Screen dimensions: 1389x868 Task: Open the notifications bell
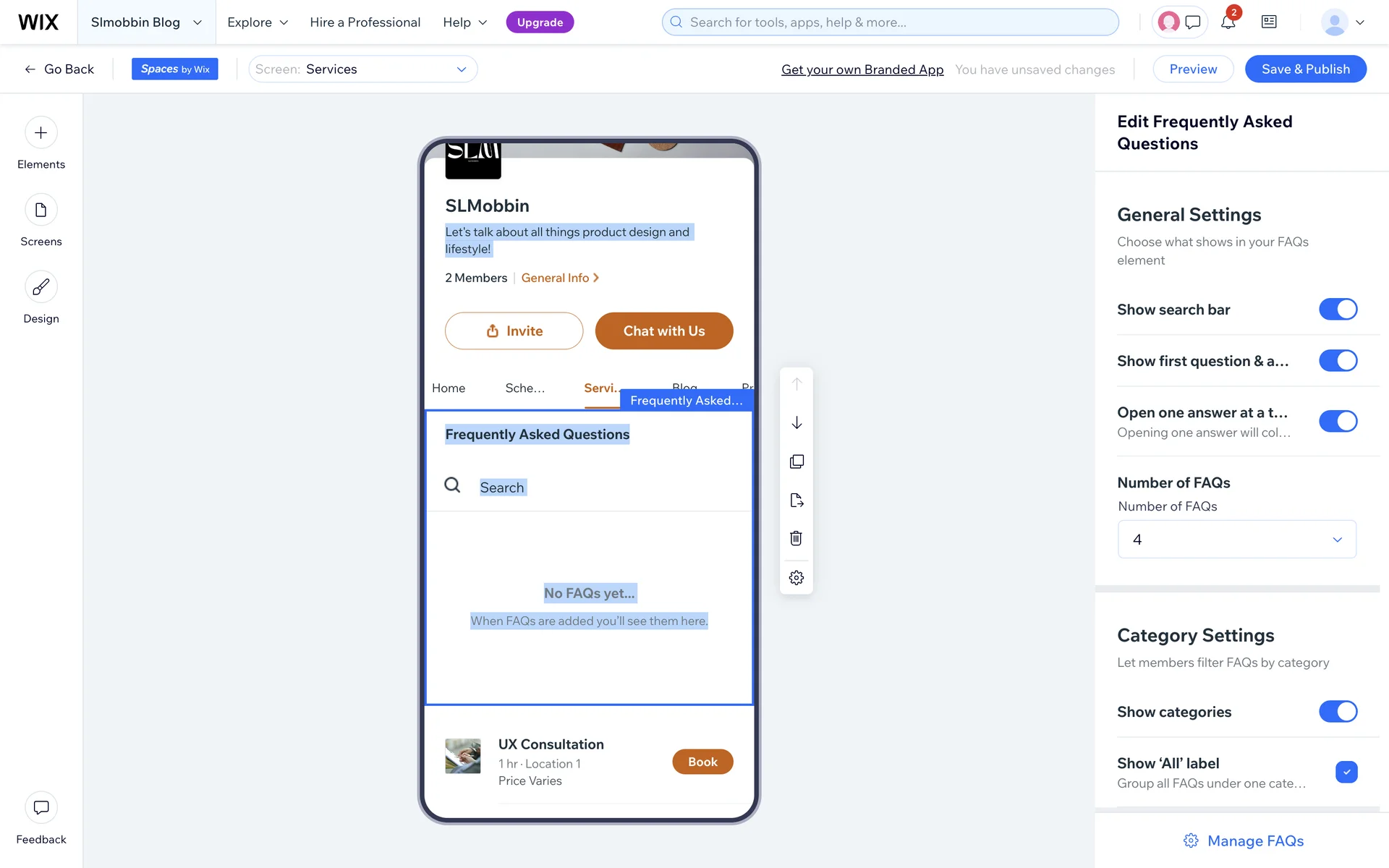(x=1228, y=22)
